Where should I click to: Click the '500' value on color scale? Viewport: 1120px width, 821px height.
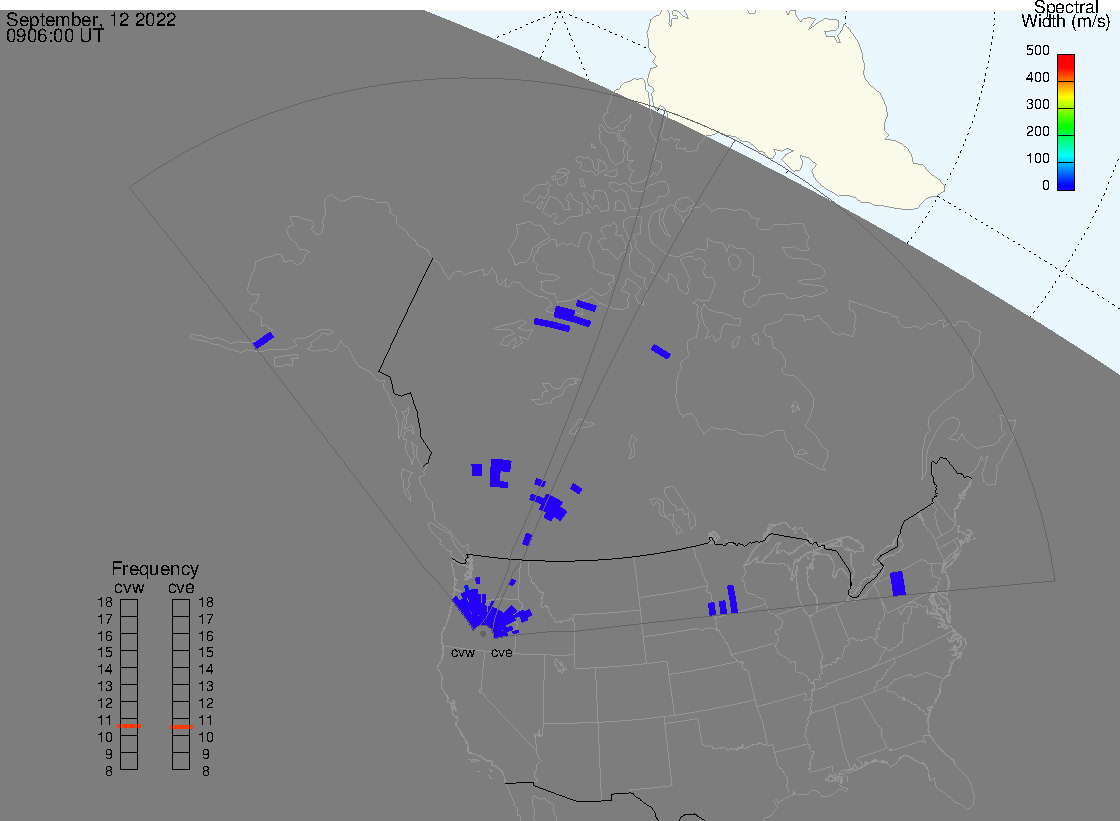1037,50
